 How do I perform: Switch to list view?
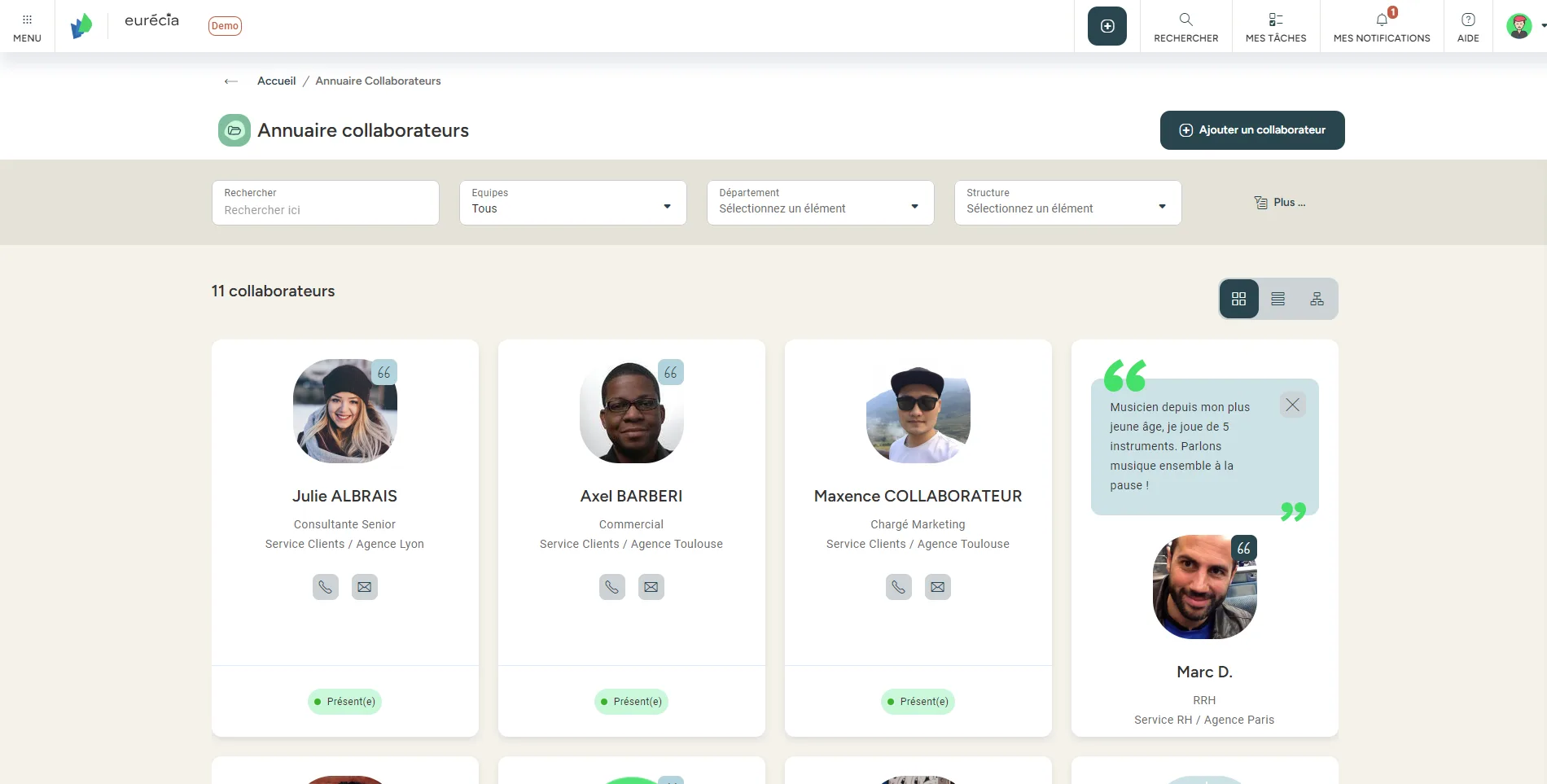point(1278,299)
